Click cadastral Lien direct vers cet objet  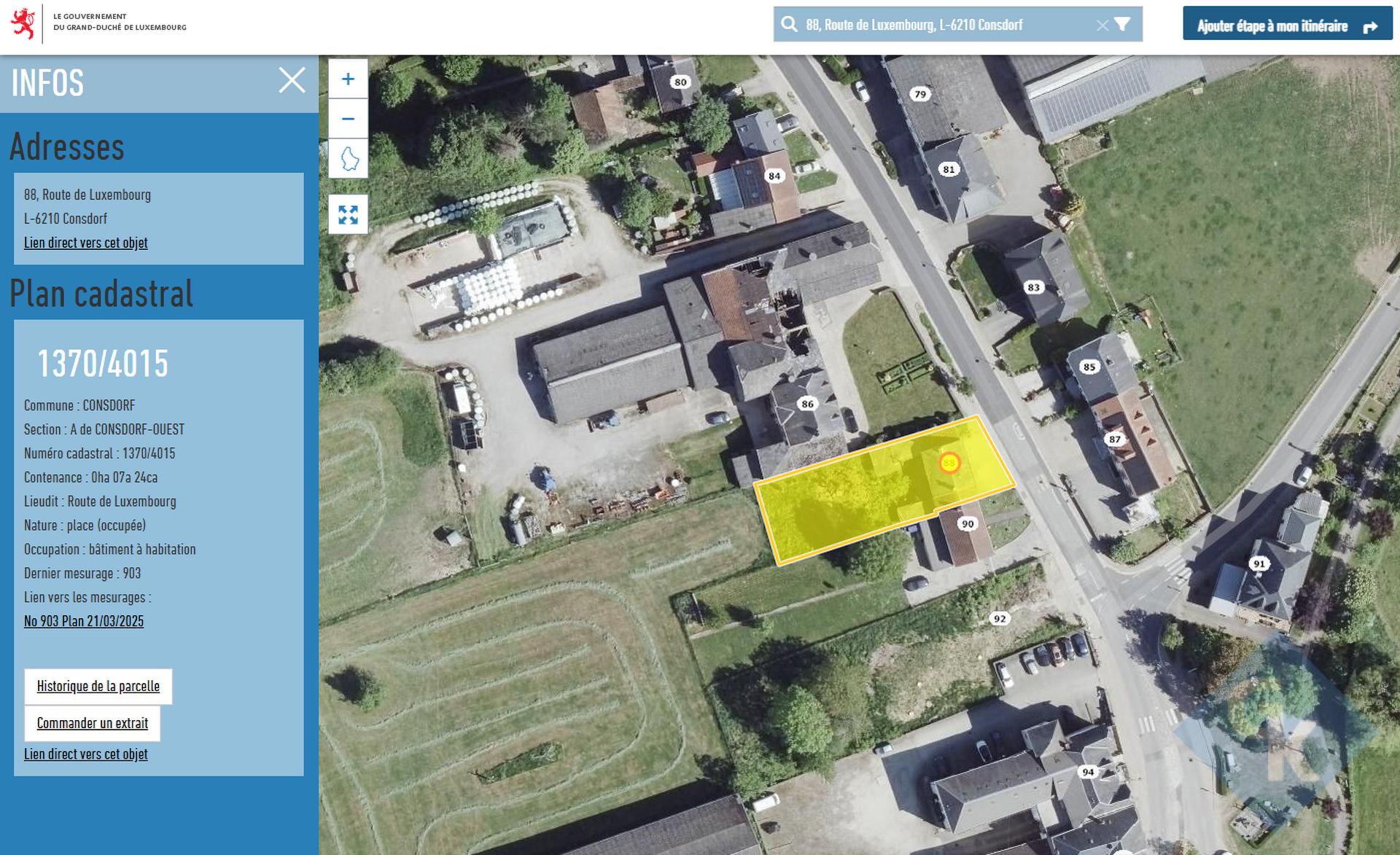[86, 754]
